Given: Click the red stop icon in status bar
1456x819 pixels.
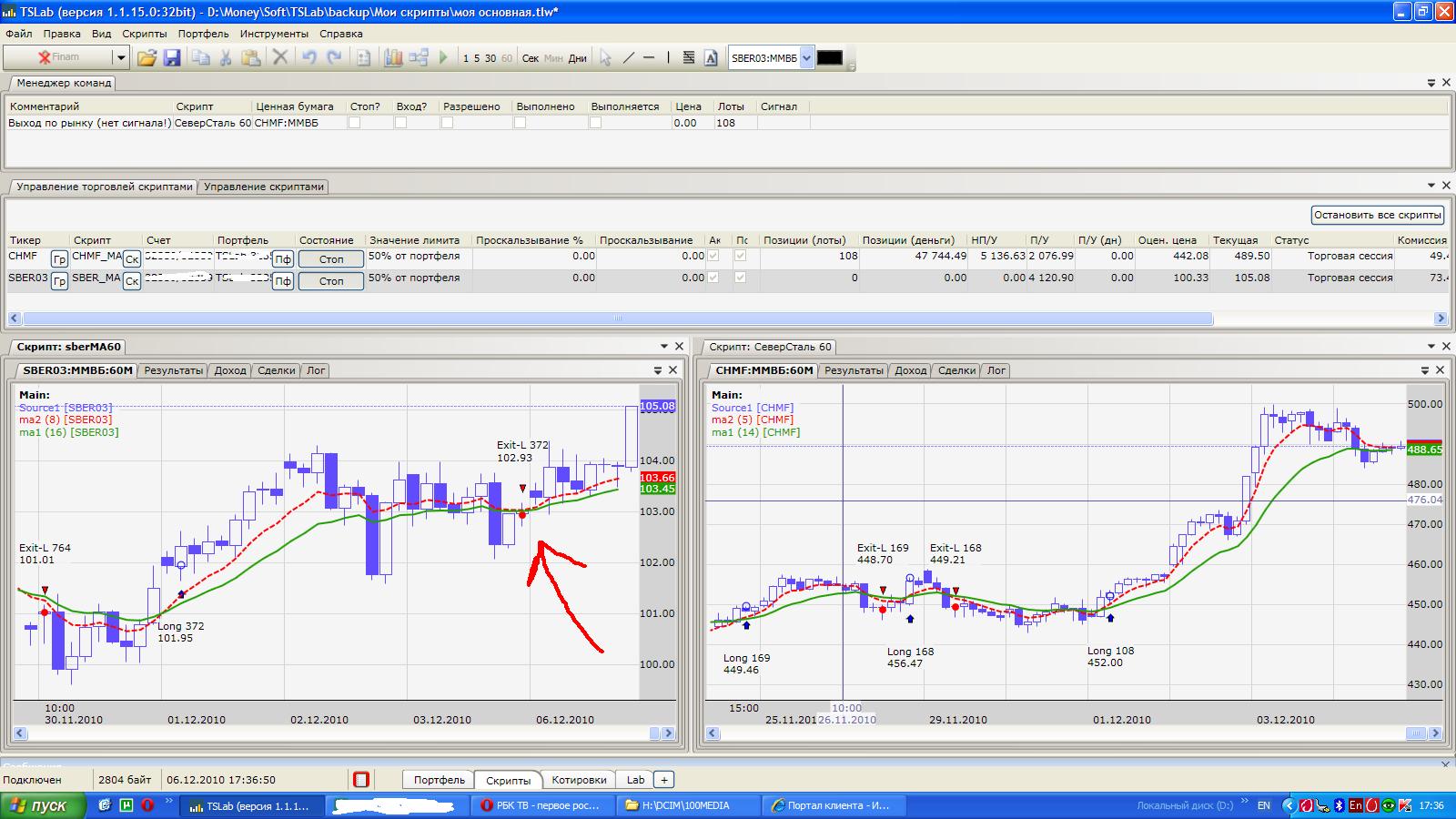Looking at the screenshot, I should click(361, 780).
